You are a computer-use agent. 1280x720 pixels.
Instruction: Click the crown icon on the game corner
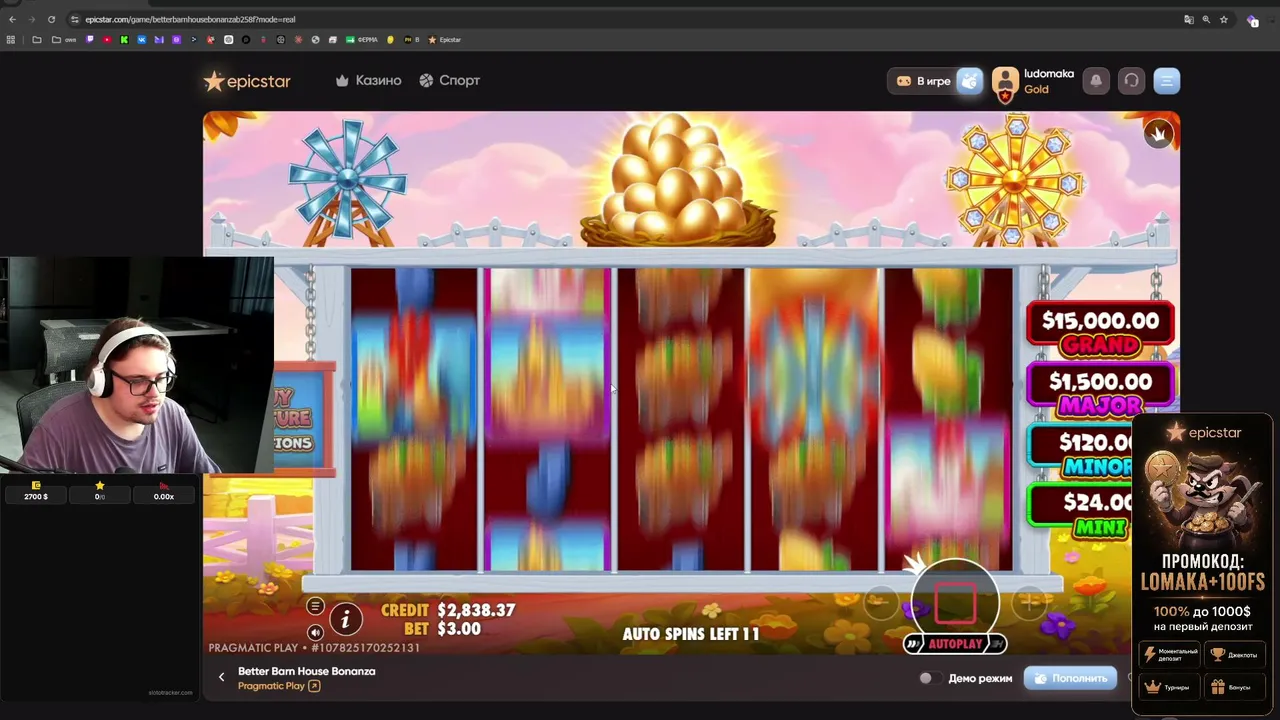click(x=1159, y=134)
